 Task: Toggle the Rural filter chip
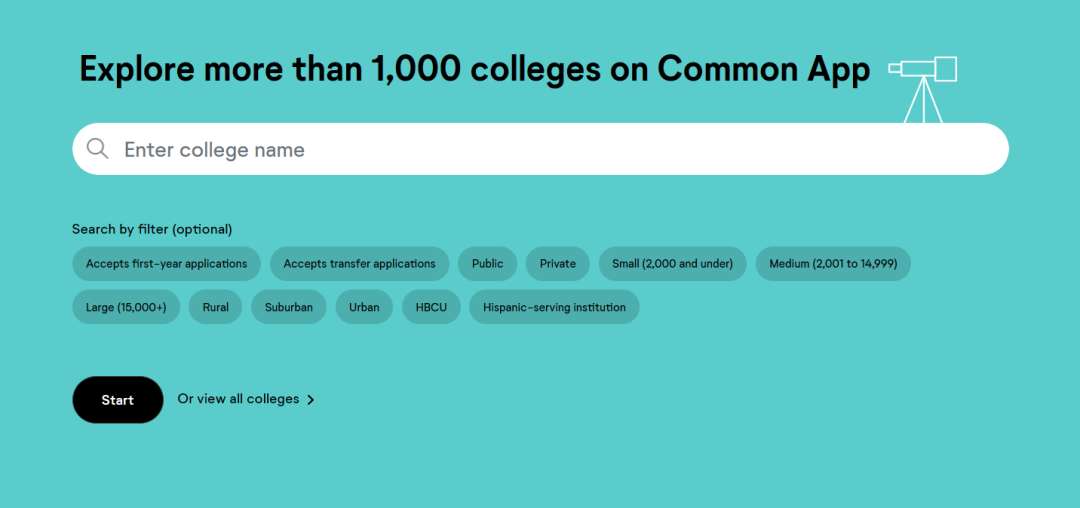click(215, 307)
